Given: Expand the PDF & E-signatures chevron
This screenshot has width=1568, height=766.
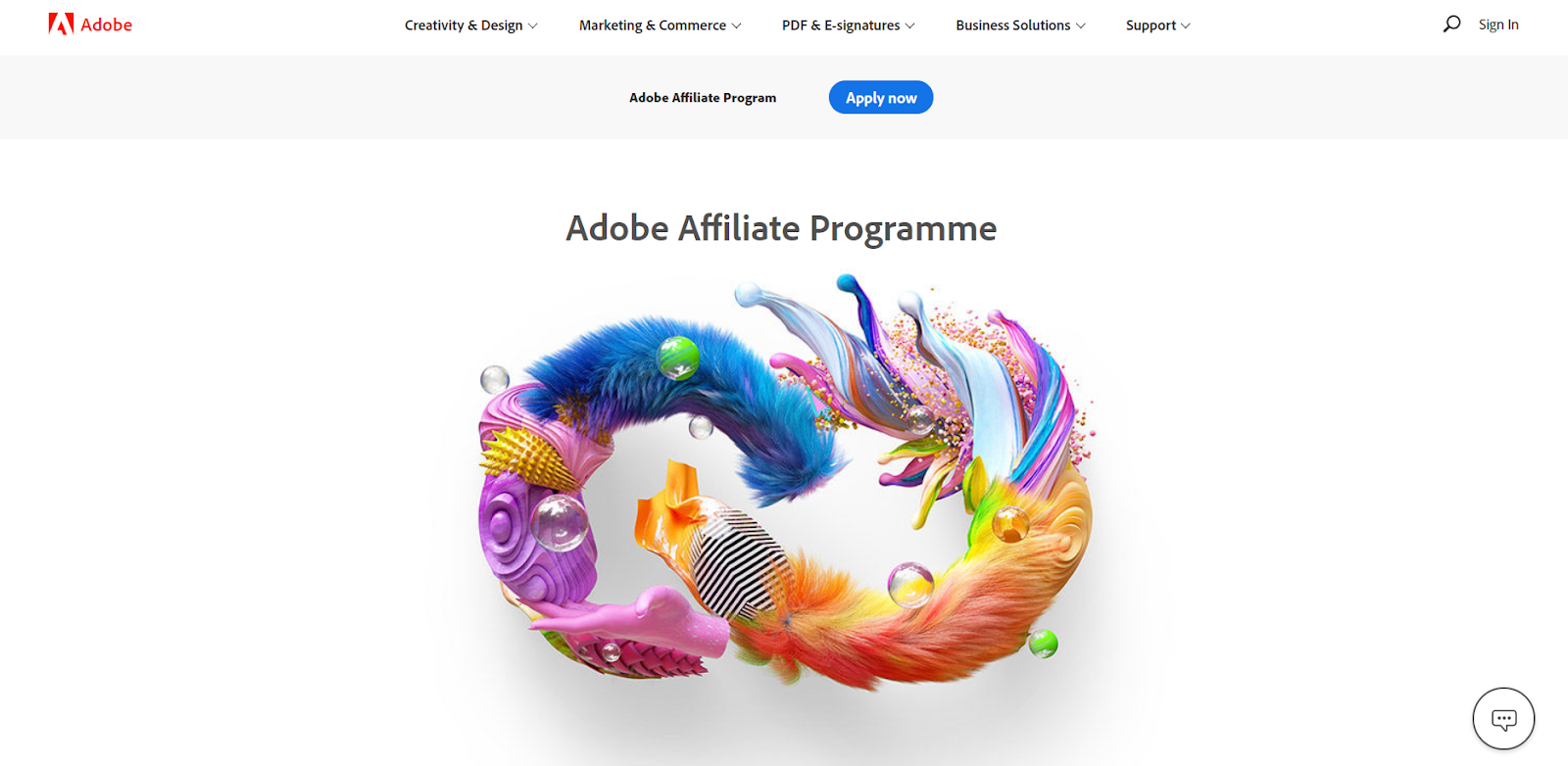Looking at the screenshot, I should click(910, 26).
